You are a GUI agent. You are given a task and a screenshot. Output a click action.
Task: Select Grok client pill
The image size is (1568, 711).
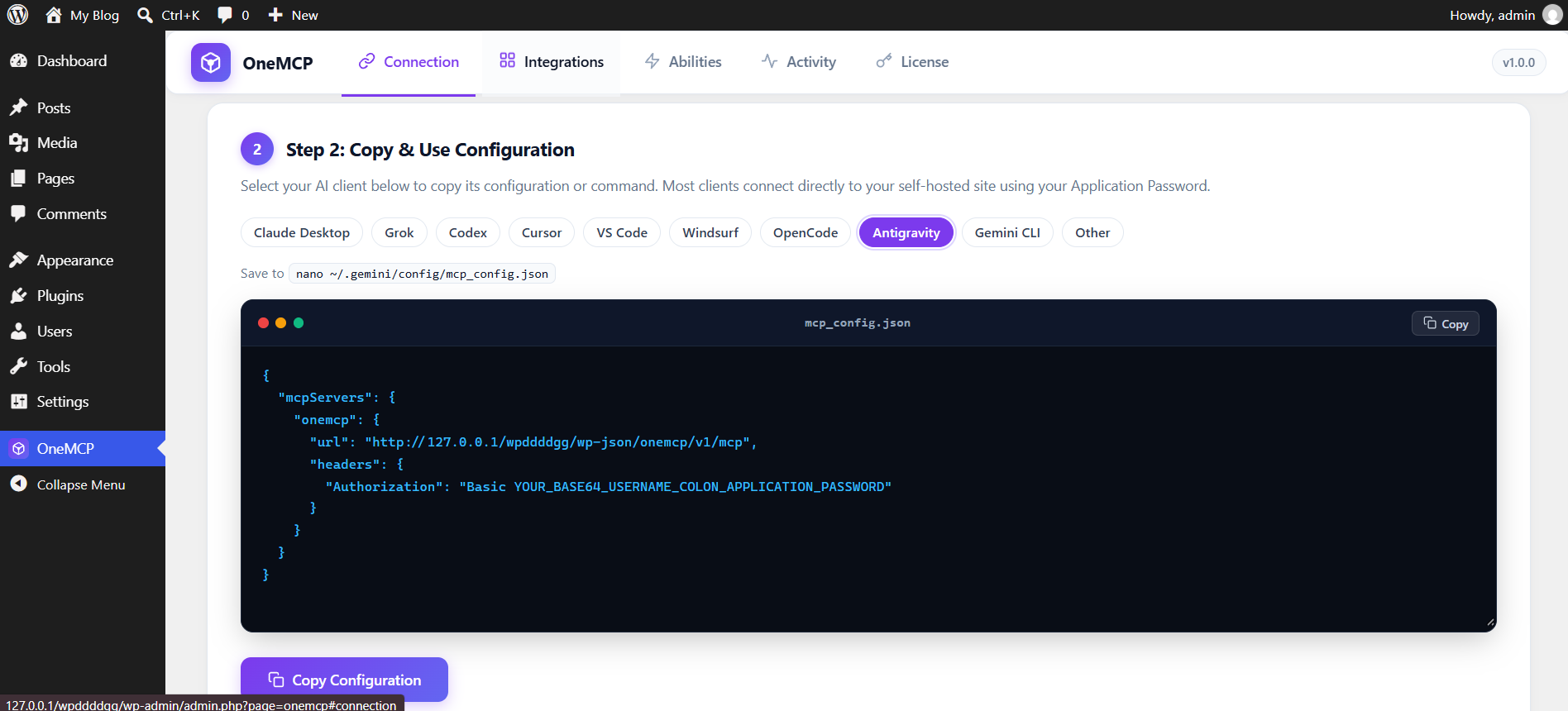coord(399,232)
